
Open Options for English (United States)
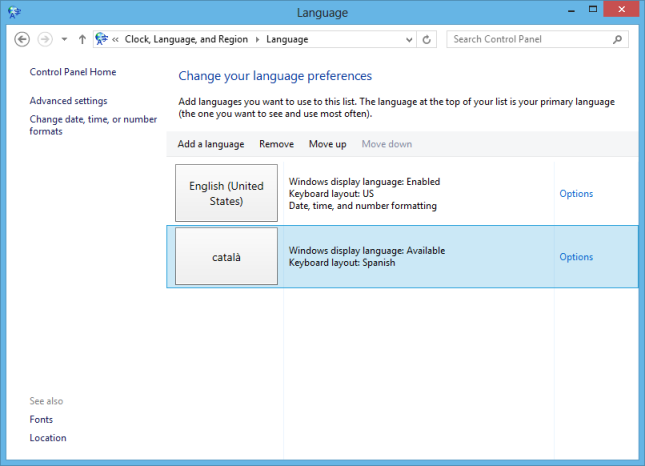point(576,193)
